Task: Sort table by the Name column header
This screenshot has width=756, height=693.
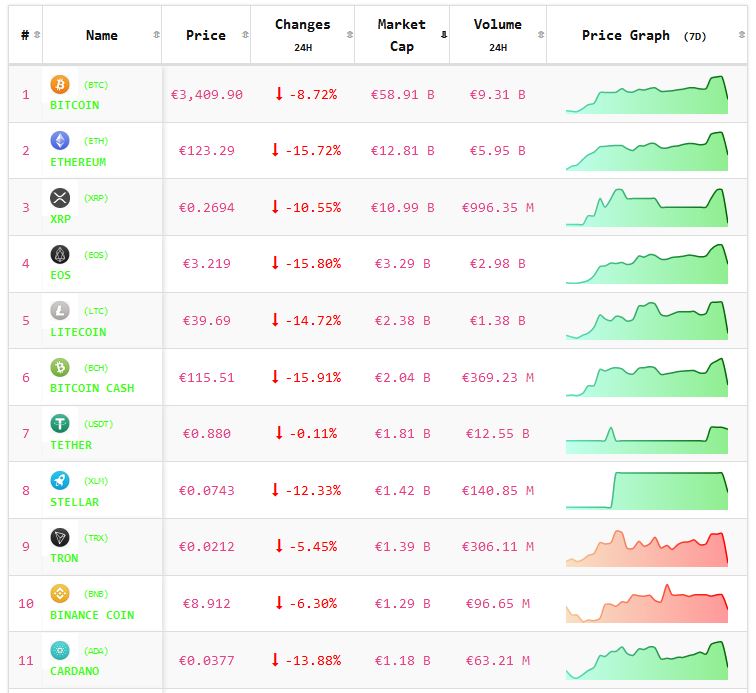Action: [x=102, y=35]
